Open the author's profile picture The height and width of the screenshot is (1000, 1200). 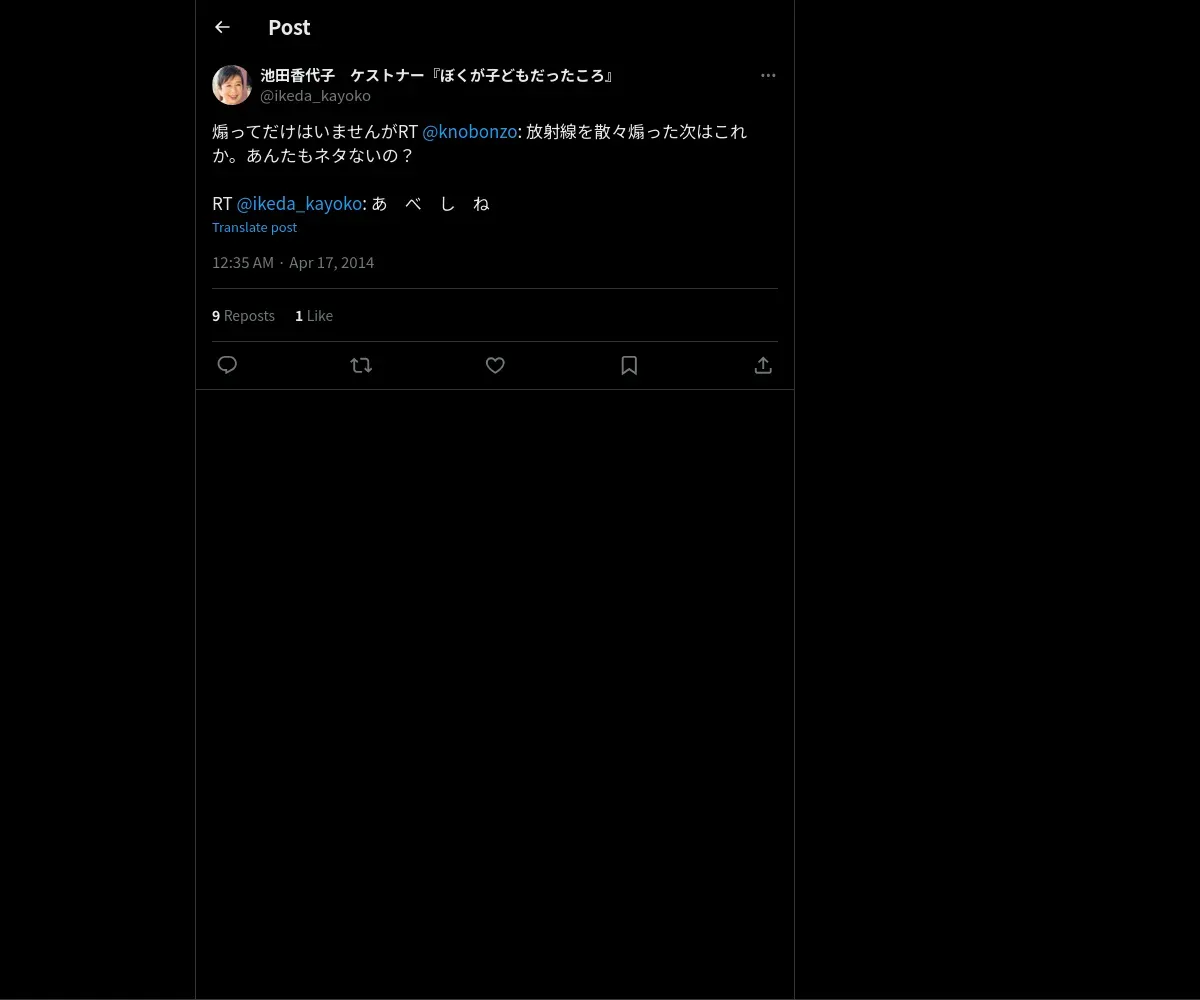[x=232, y=85]
